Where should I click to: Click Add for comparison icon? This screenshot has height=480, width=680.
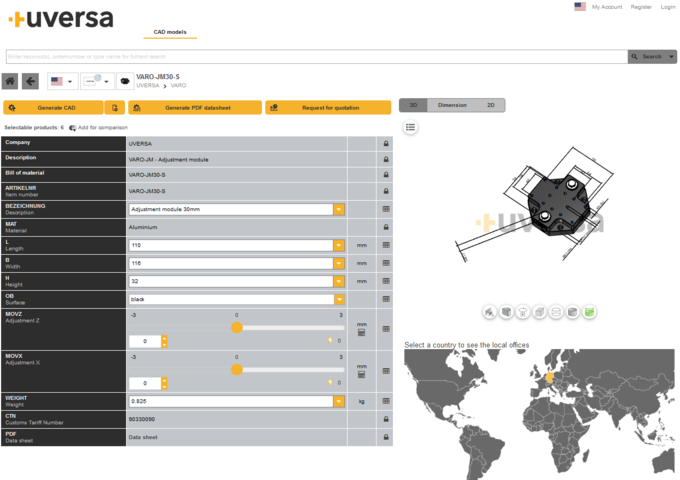72,128
